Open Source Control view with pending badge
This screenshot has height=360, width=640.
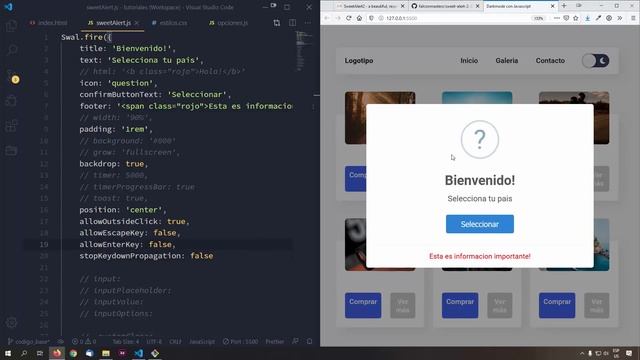click(x=12, y=76)
